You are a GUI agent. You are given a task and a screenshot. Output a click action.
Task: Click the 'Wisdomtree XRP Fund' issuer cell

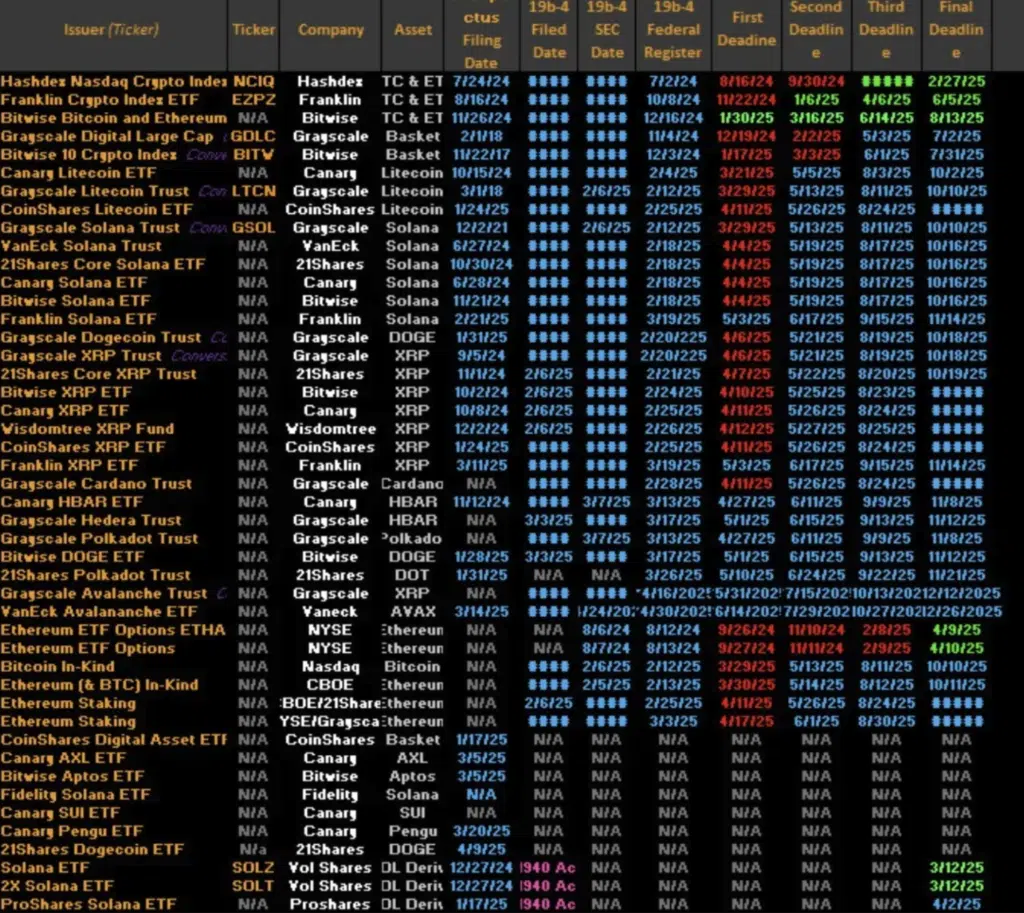pyautogui.click(x=88, y=429)
